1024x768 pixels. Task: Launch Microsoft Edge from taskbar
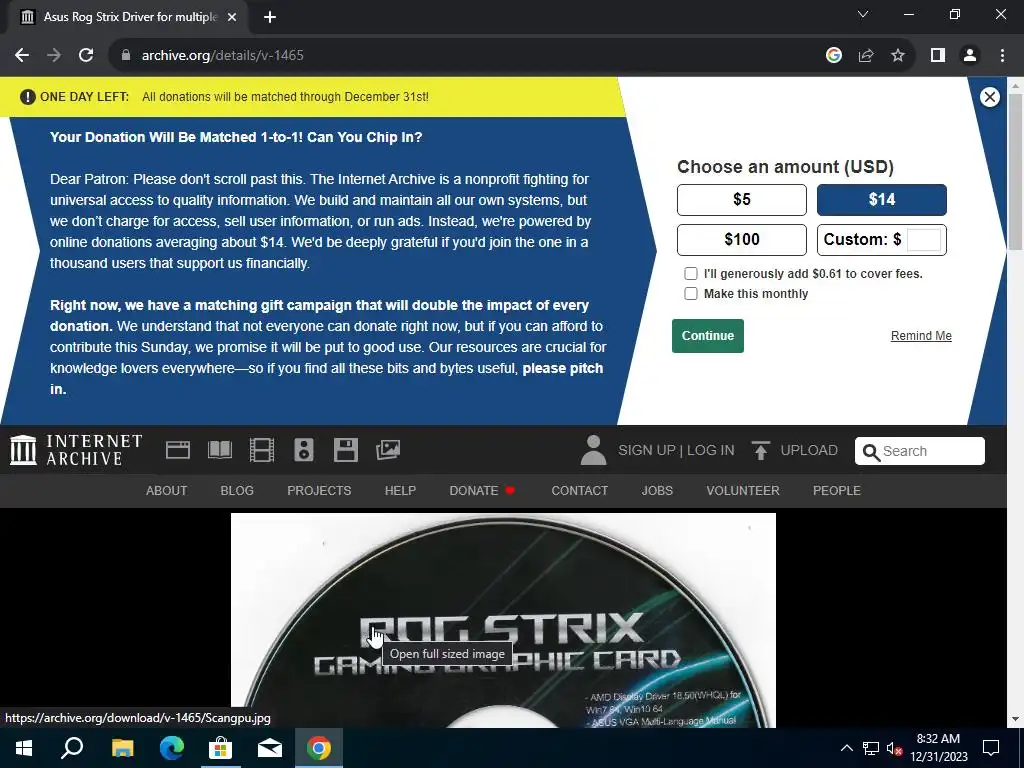tap(172, 748)
